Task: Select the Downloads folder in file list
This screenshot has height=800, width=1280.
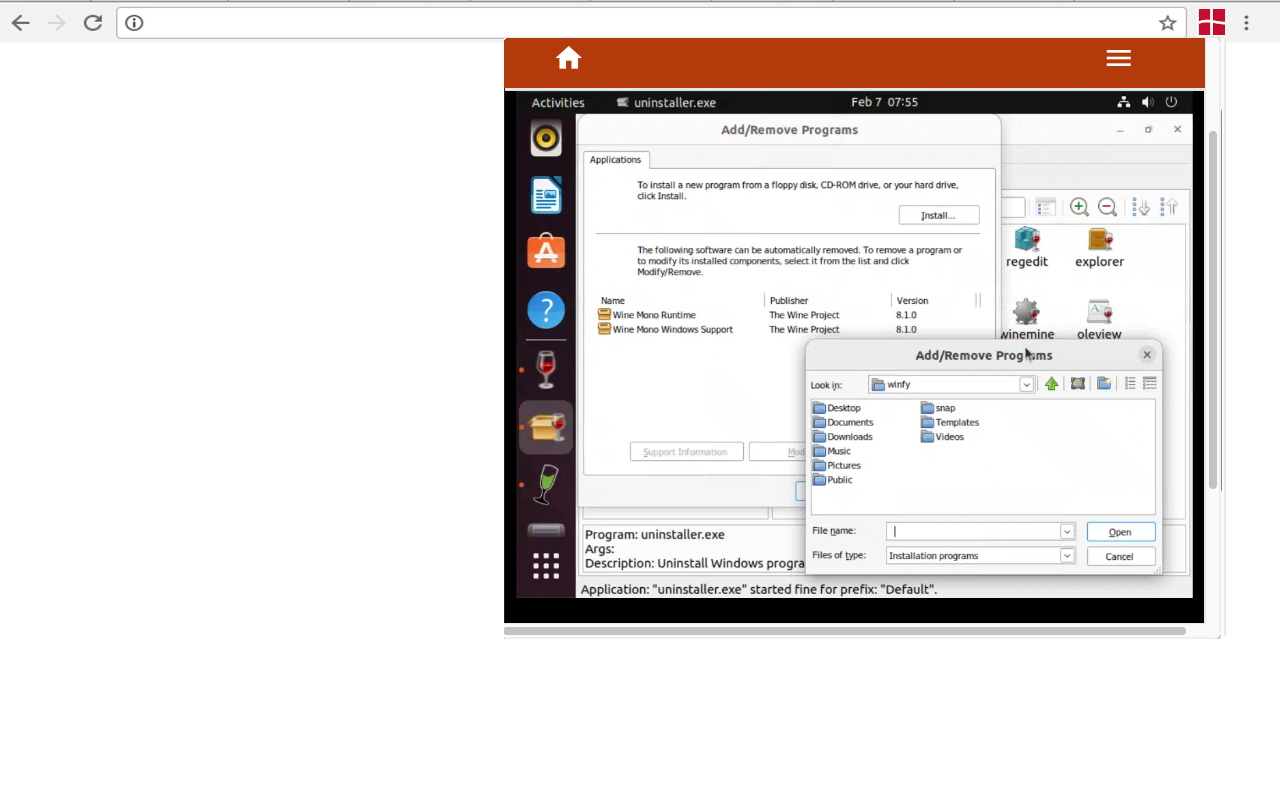Action: click(849, 437)
